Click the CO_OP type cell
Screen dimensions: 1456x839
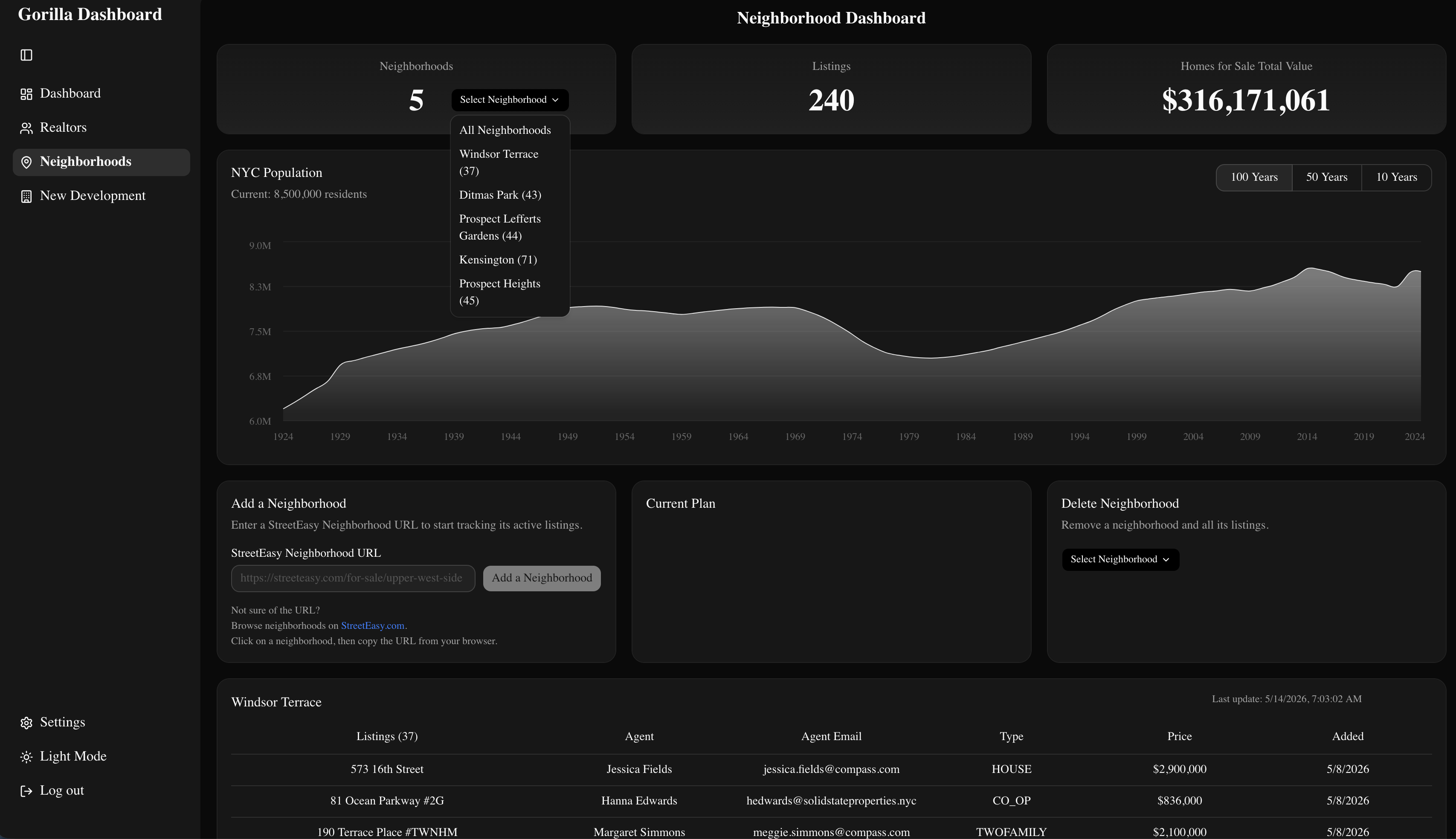(x=1011, y=801)
